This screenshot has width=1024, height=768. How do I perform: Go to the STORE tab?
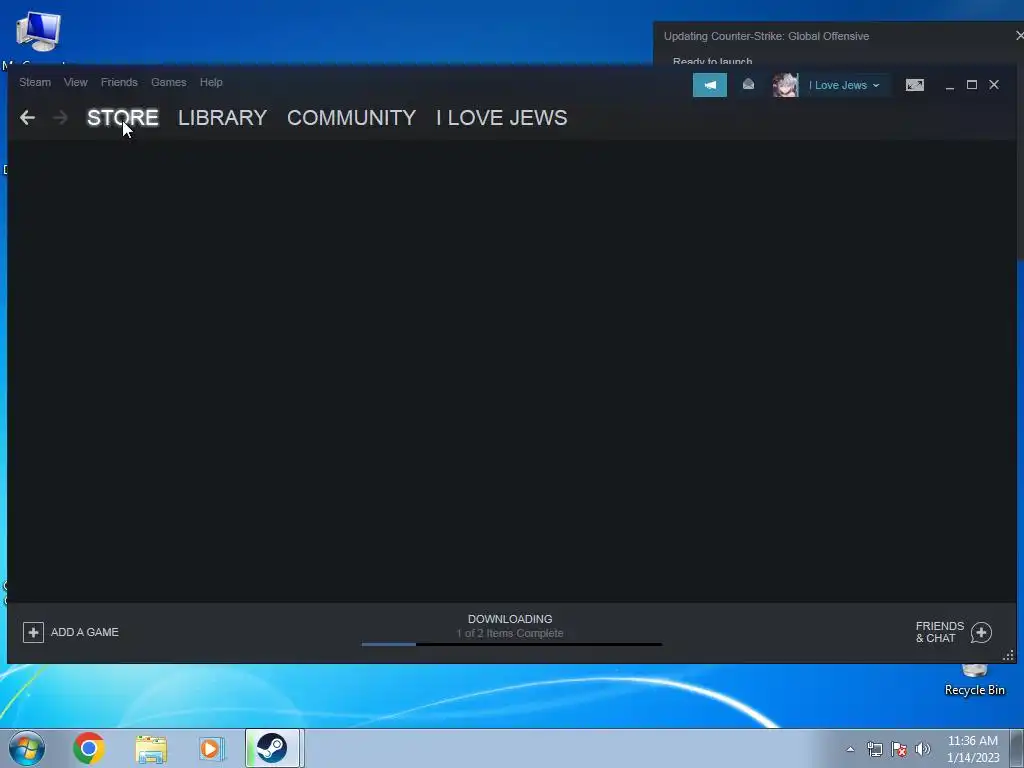tap(123, 118)
